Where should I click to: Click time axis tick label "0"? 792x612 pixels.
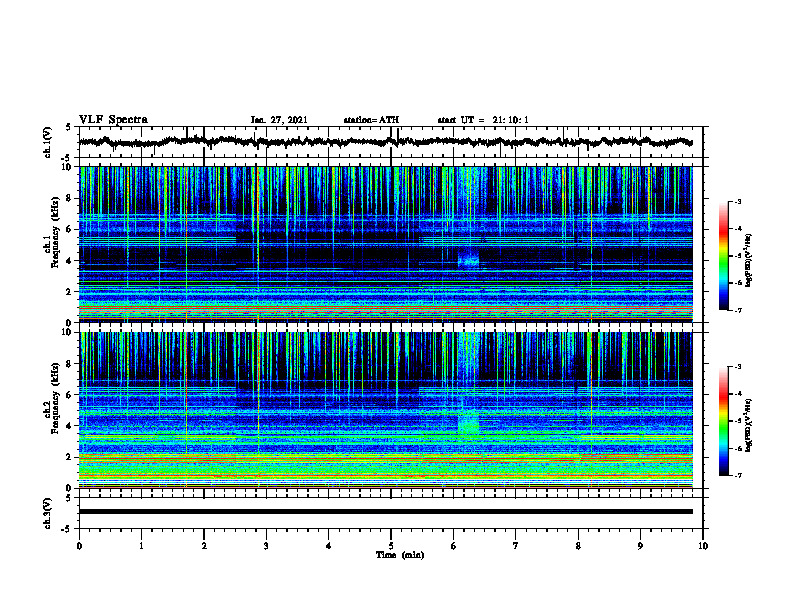pyautogui.click(x=79, y=546)
